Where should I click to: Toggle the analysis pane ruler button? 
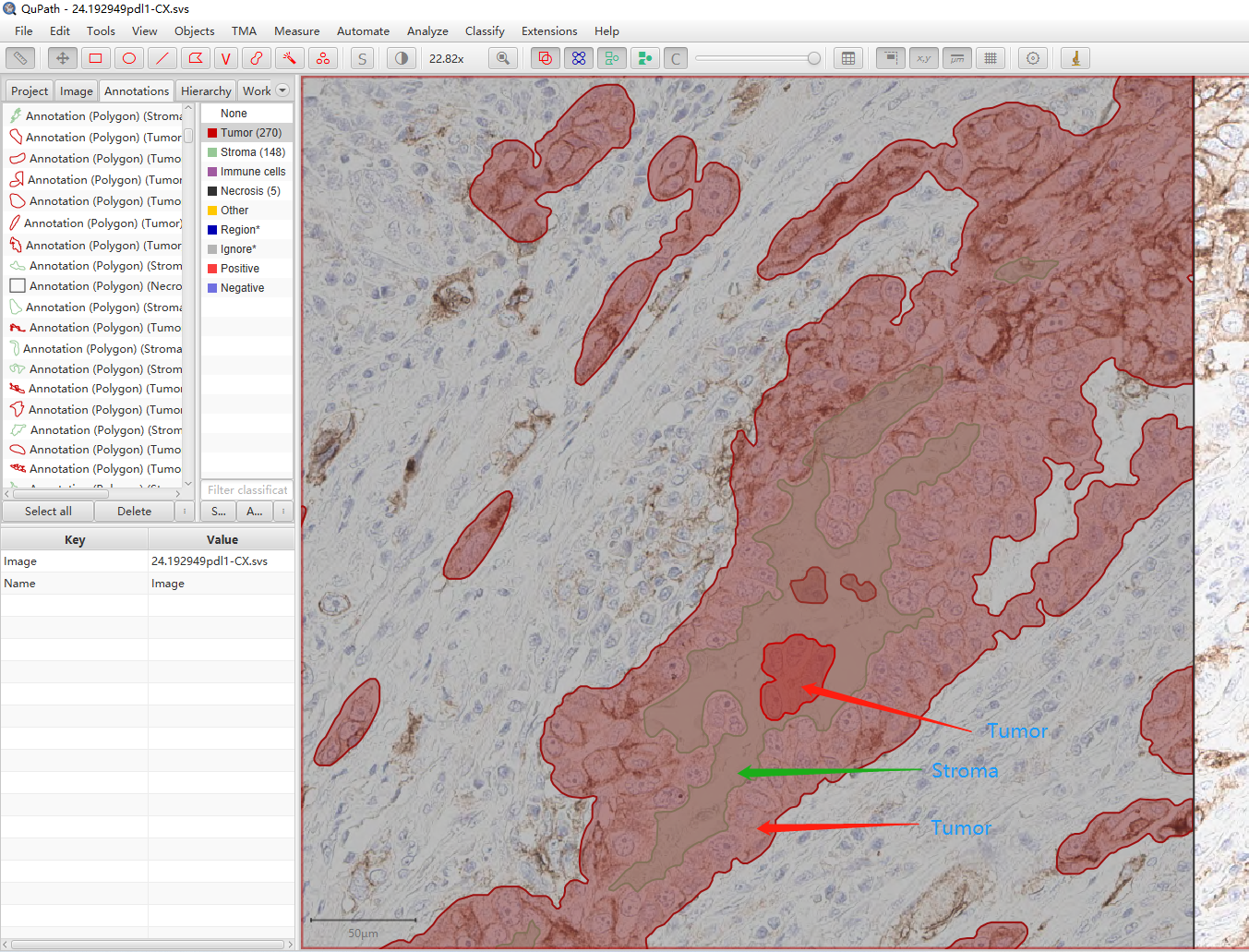(x=20, y=58)
